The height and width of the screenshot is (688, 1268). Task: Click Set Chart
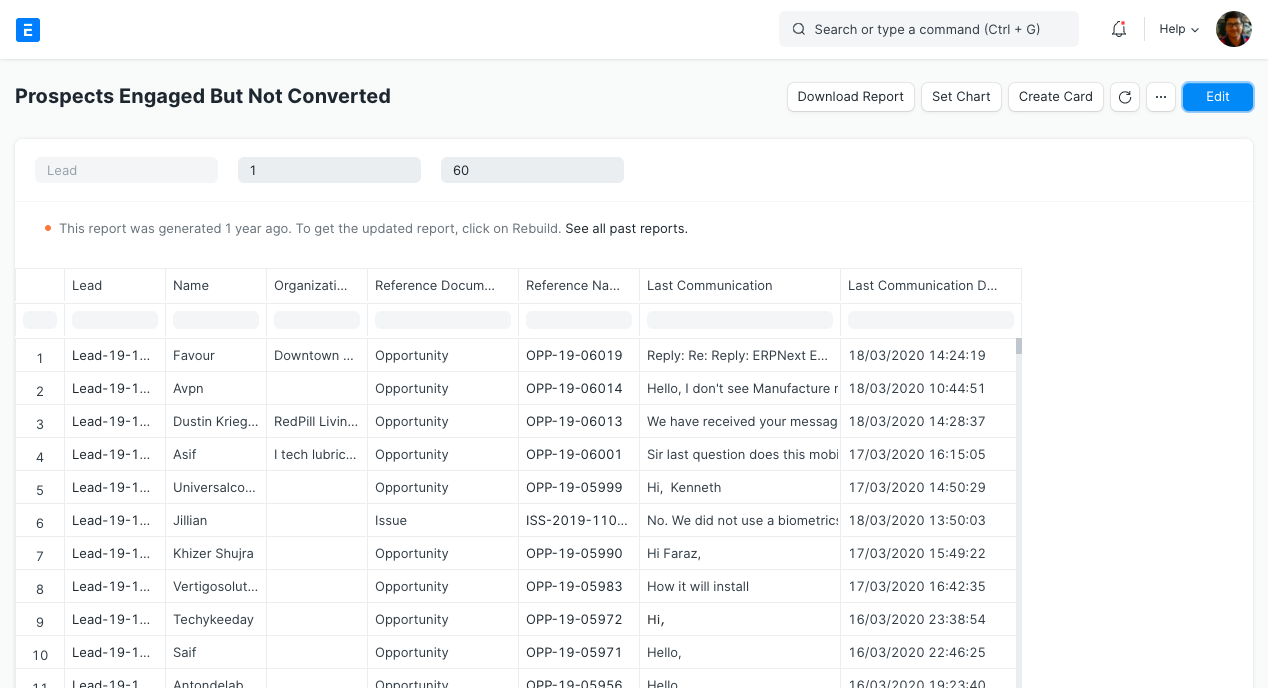pos(961,97)
